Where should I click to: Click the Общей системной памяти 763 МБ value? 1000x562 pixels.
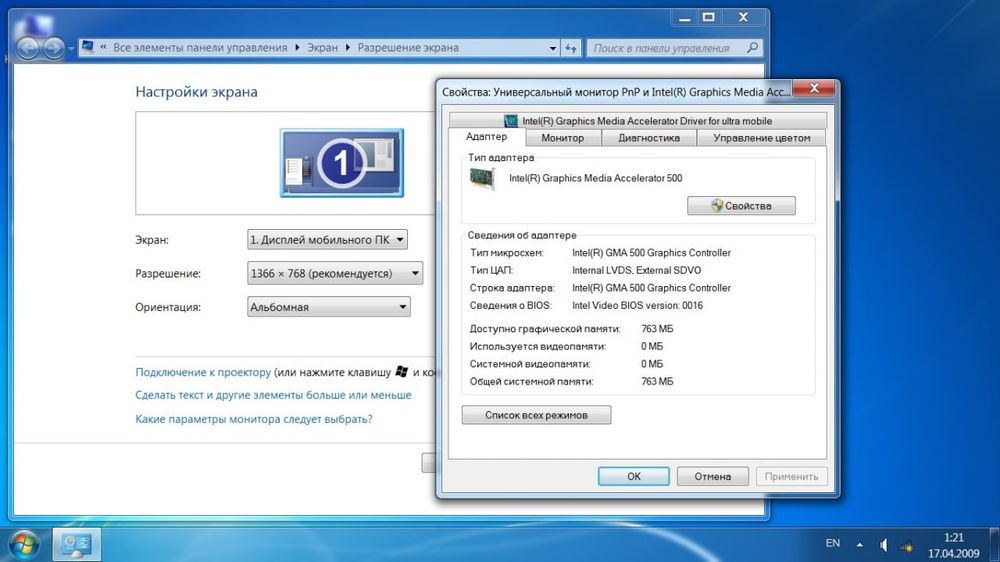pyautogui.click(x=657, y=381)
